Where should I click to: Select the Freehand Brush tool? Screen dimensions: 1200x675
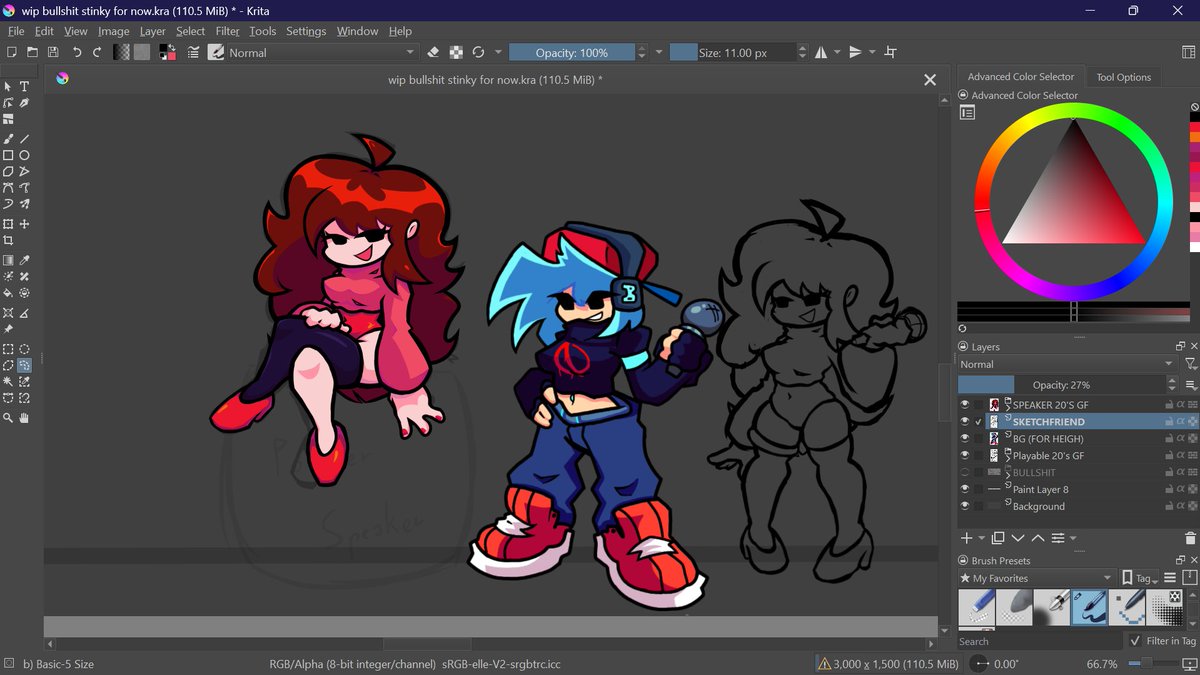(x=8, y=139)
